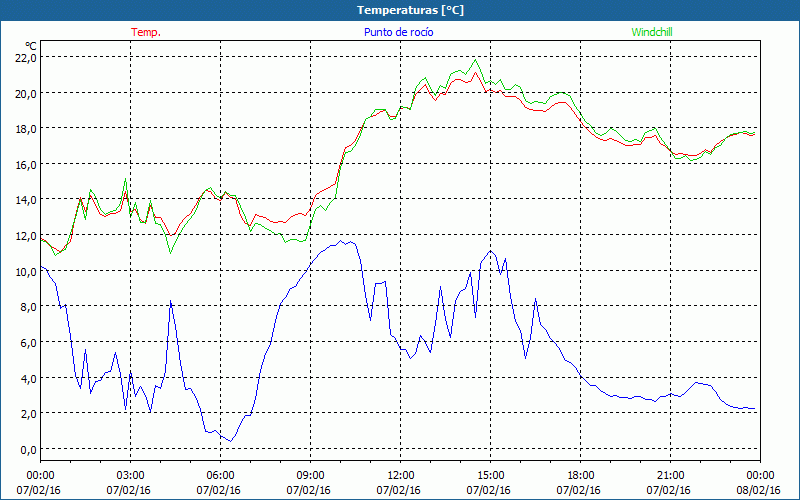Image resolution: width=800 pixels, height=500 pixels.
Task: Click the 10,0 y-axis value
Action: (x=26, y=271)
